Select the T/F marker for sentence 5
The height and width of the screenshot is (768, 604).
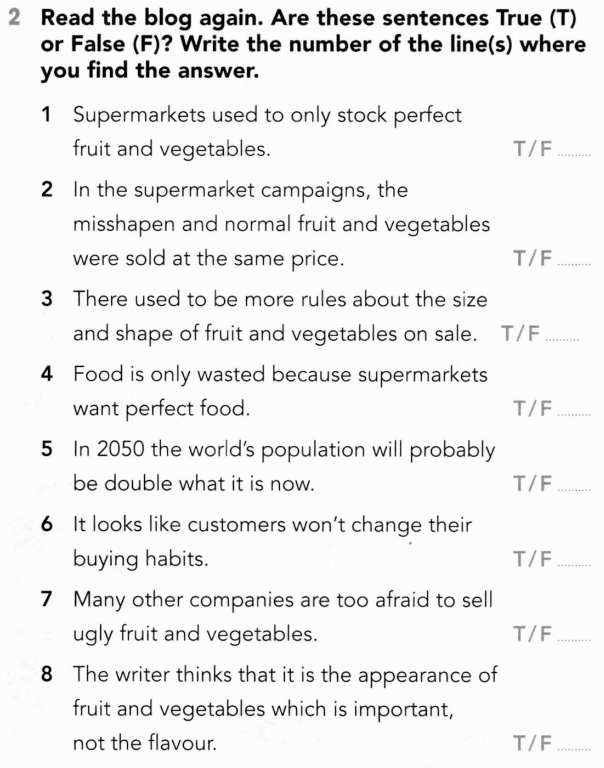pyautogui.click(x=532, y=484)
